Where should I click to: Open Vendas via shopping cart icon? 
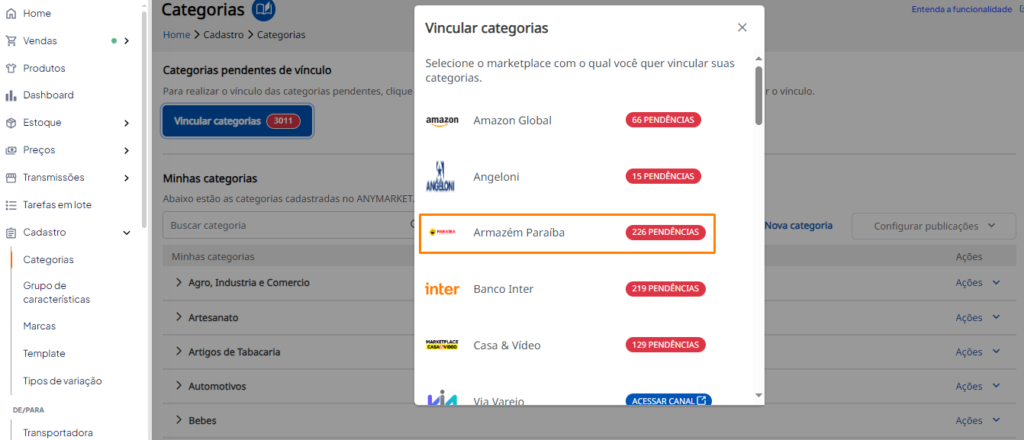point(10,40)
